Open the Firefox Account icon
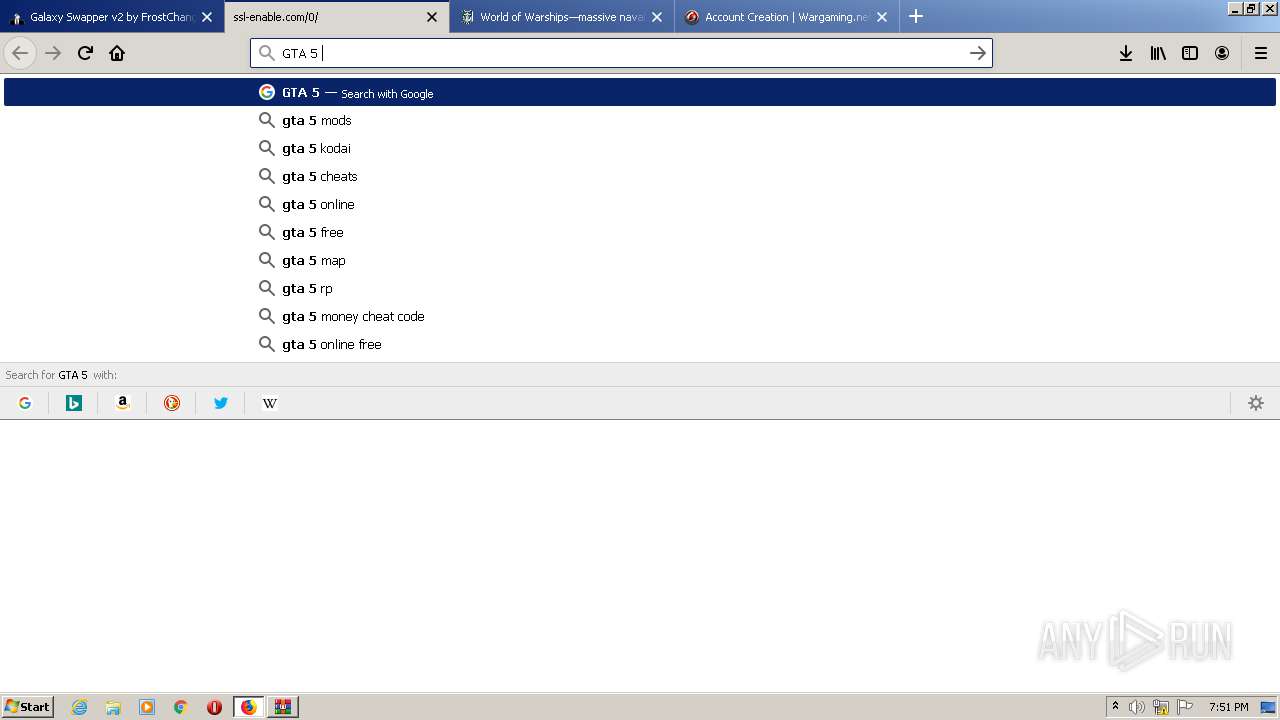Image resolution: width=1280 pixels, height=720 pixels. pos(1222,53)
